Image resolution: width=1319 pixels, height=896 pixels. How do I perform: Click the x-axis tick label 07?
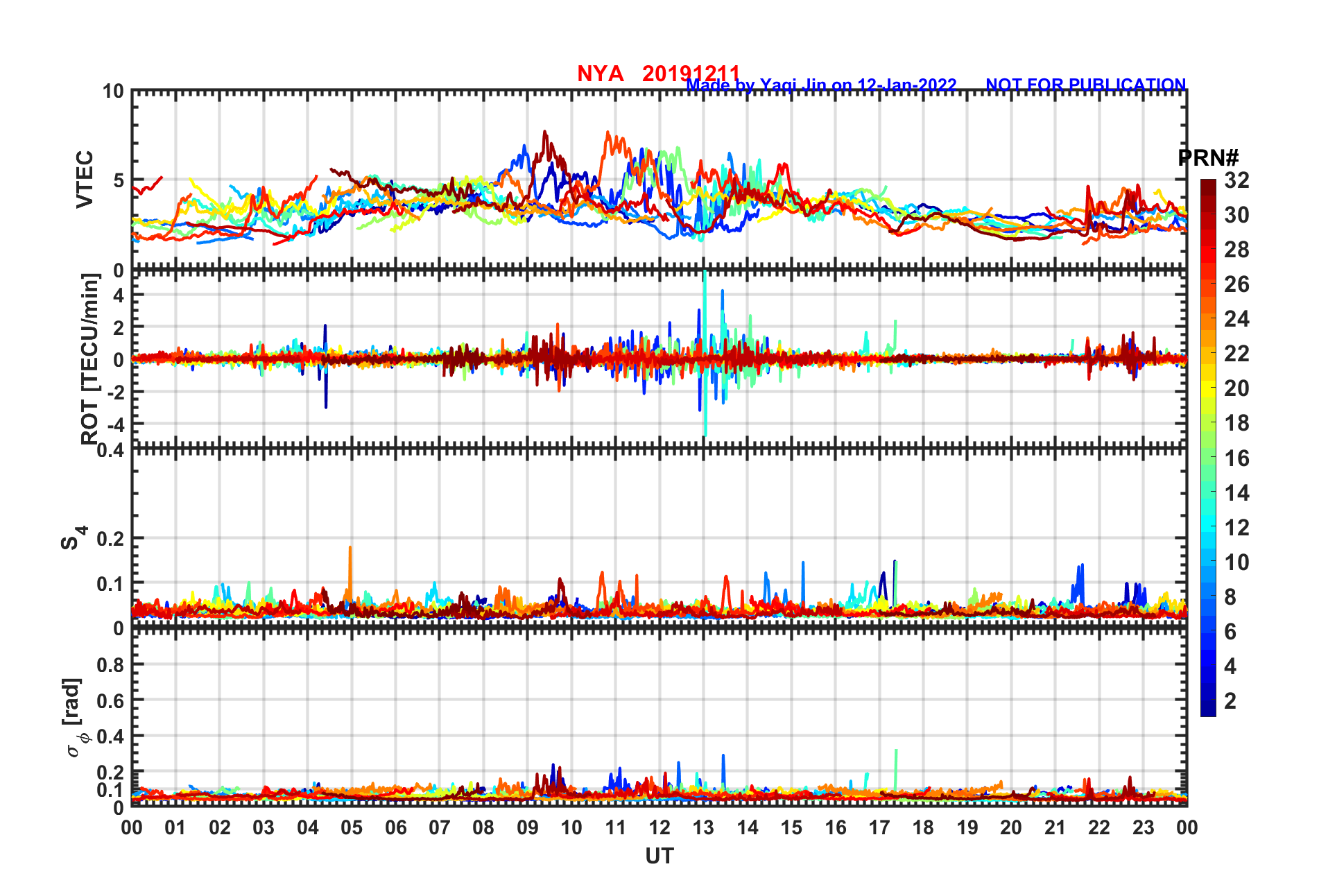[440, 827]
